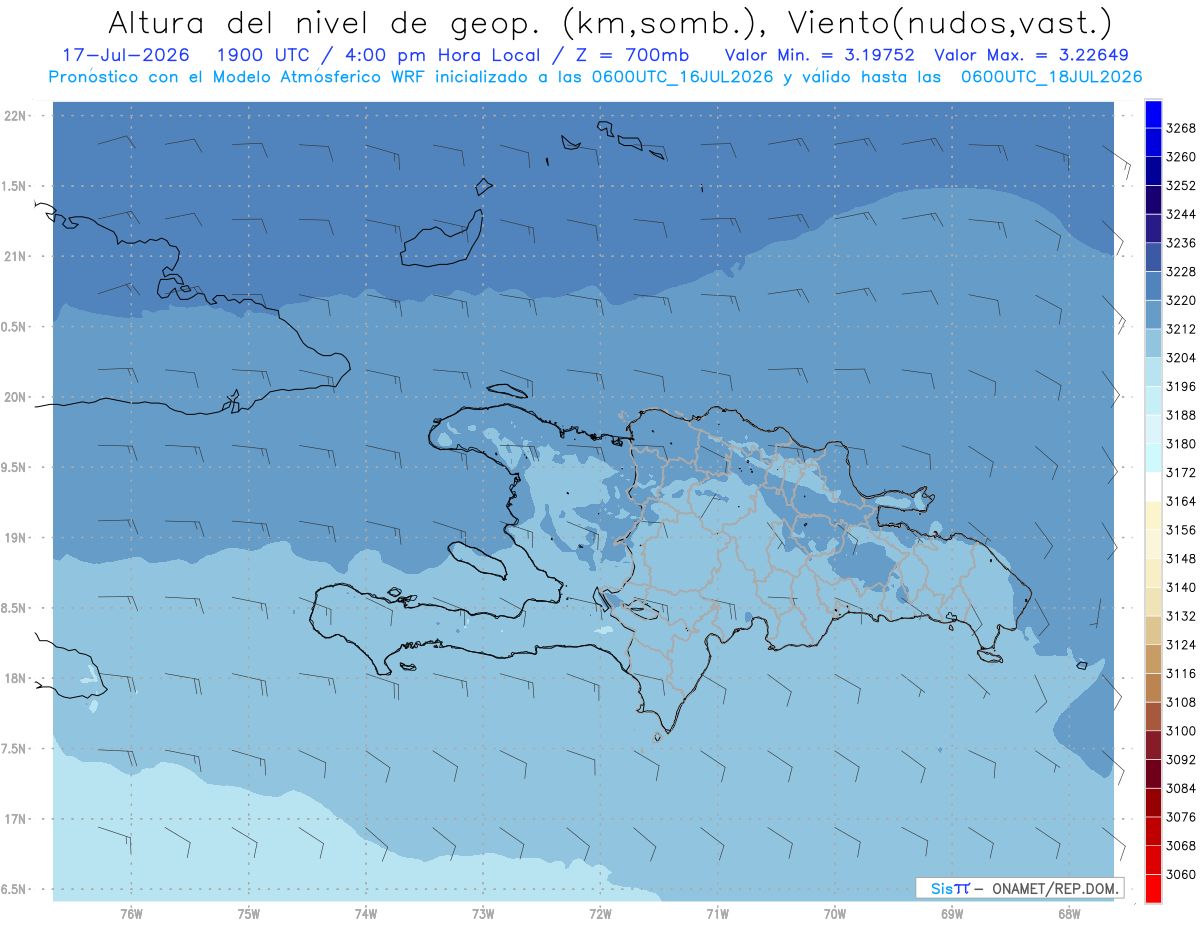Click the '3268' colorbar label
Viewport: 1200px width, 927px height.
pos(1181,128)
